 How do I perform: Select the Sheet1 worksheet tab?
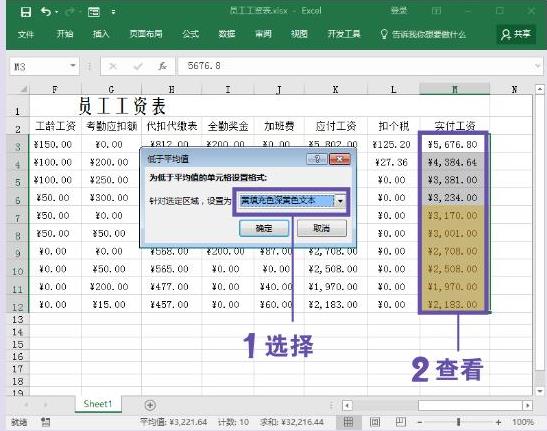98,404
